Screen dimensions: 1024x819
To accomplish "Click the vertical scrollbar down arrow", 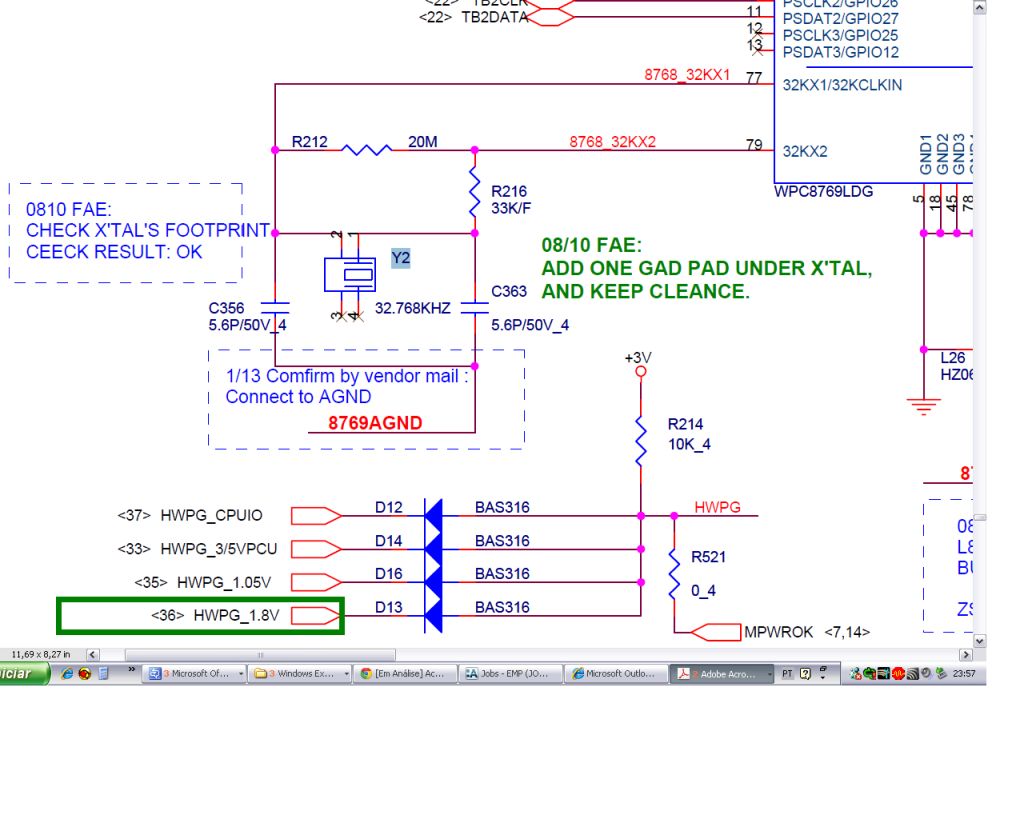I will [x=979, y=641].
